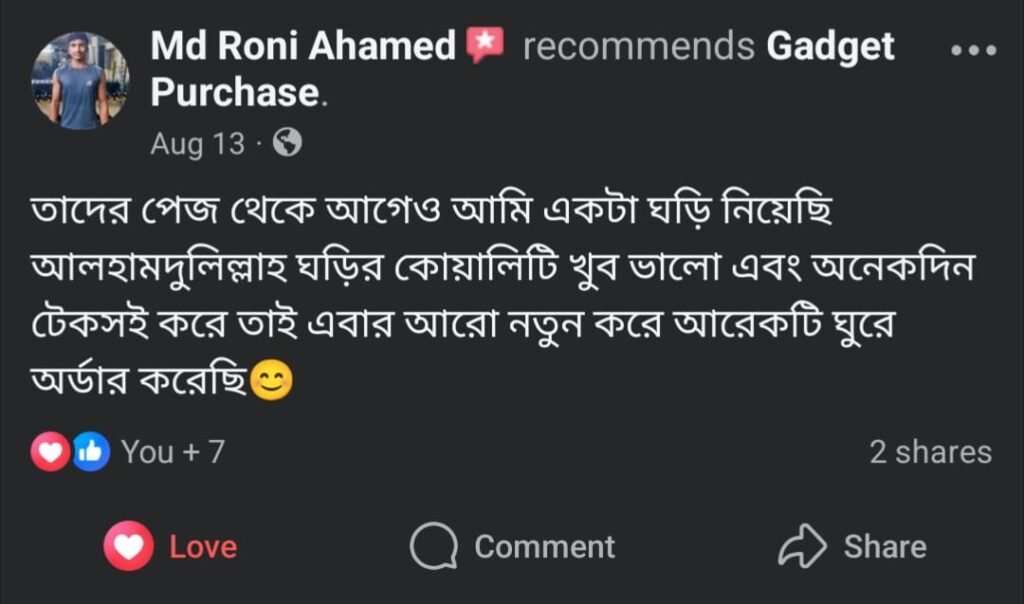Click the red star recommendation badge
This screenshot has width=1024, height=604.
486,46
